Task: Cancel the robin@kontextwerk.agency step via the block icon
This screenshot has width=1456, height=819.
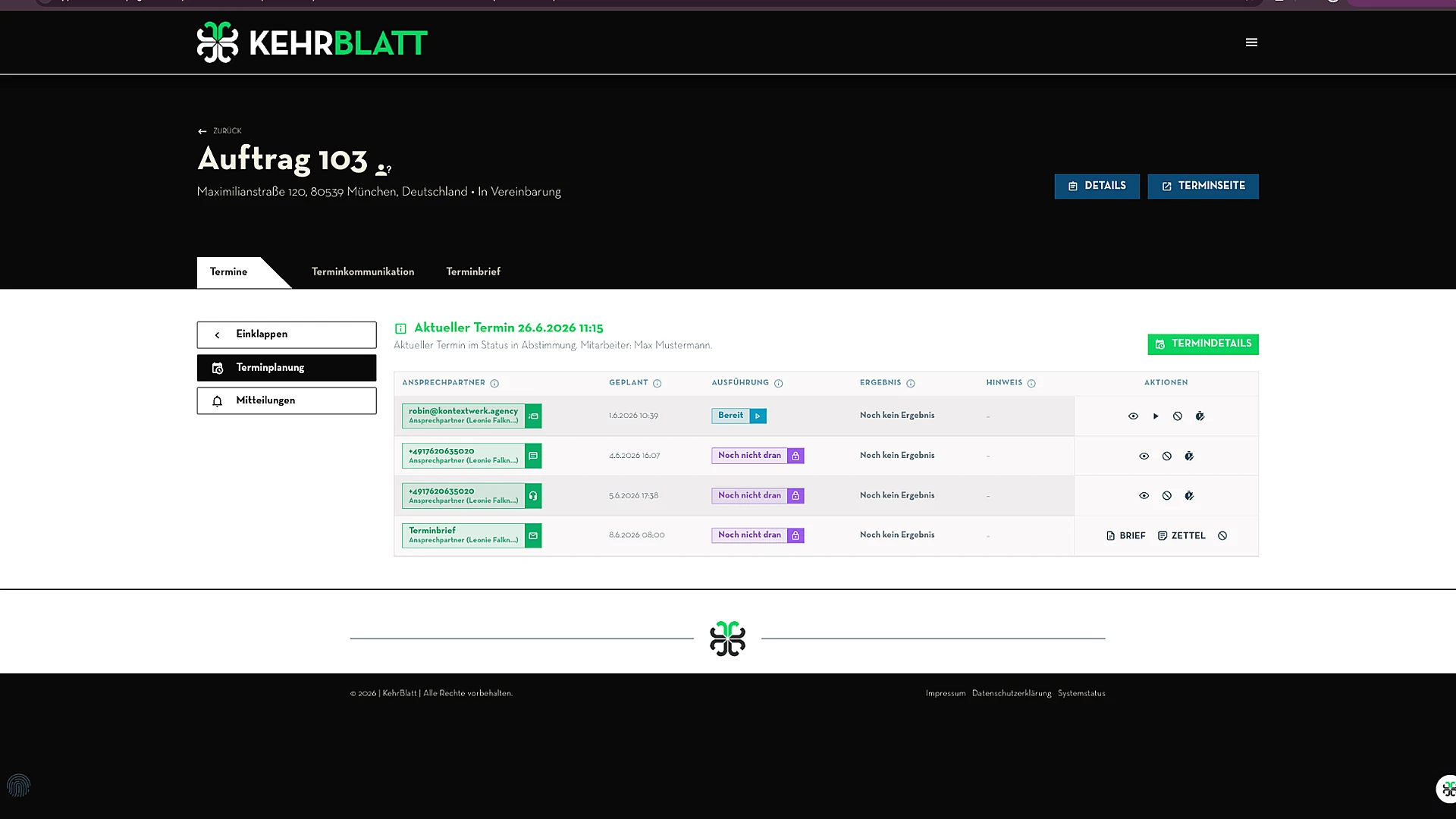Action: (1178, 416)
